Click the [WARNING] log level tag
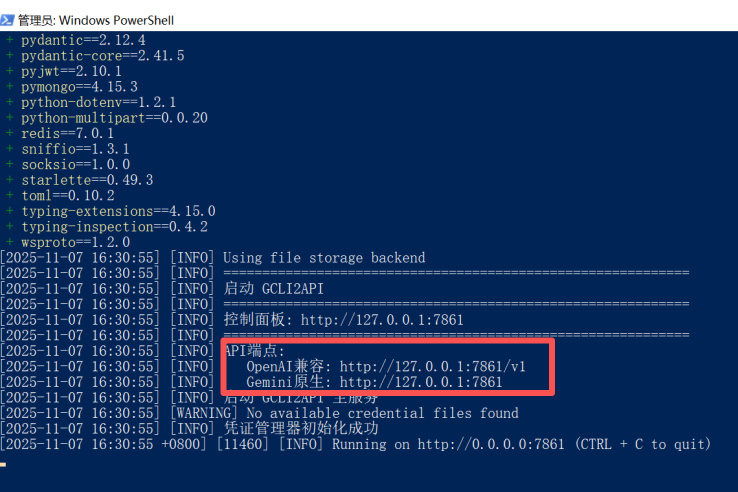 coord(205,413)
